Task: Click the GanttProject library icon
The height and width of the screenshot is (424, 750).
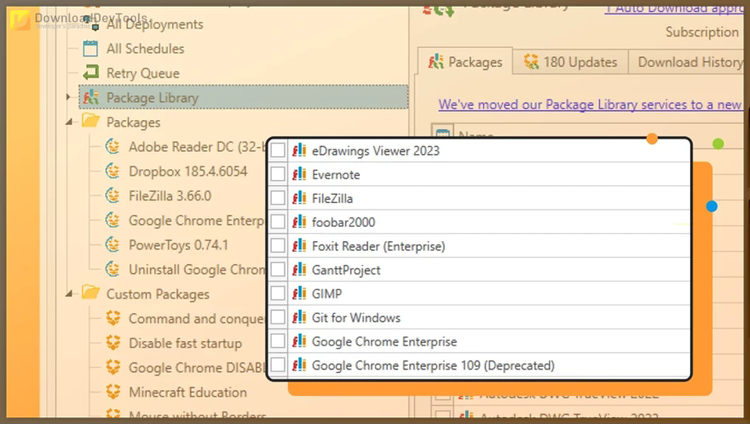Action: tap(299, 270)
